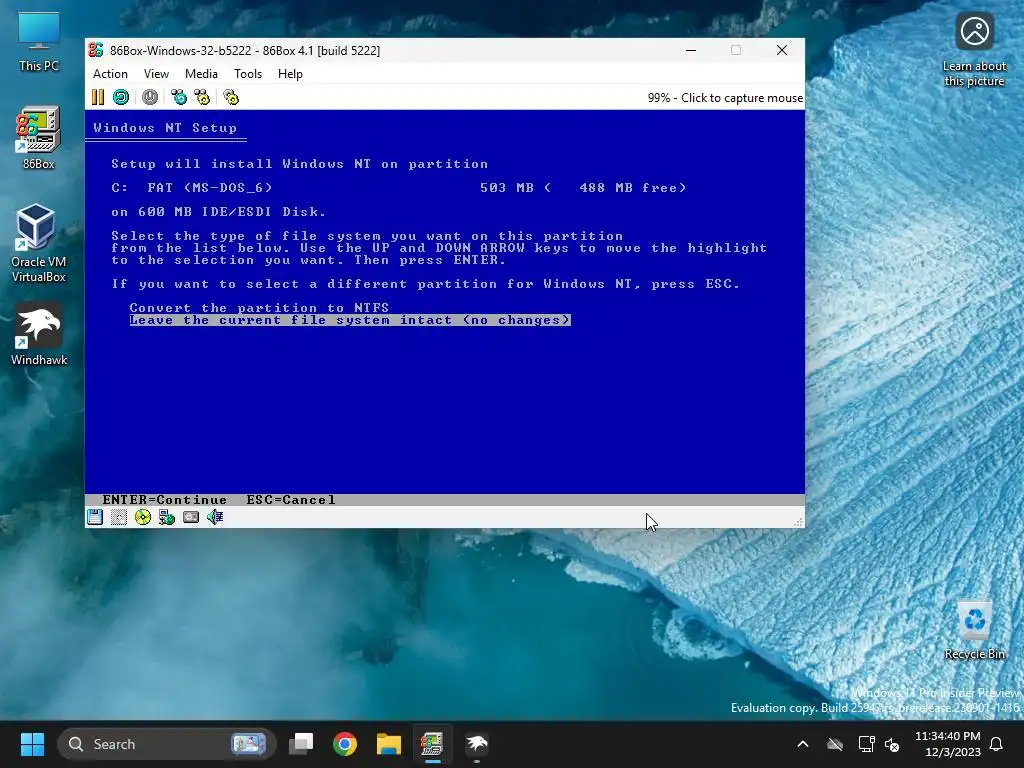Launch Google Chrome from taskbar

pyautogui.click(x=345, y=744)
